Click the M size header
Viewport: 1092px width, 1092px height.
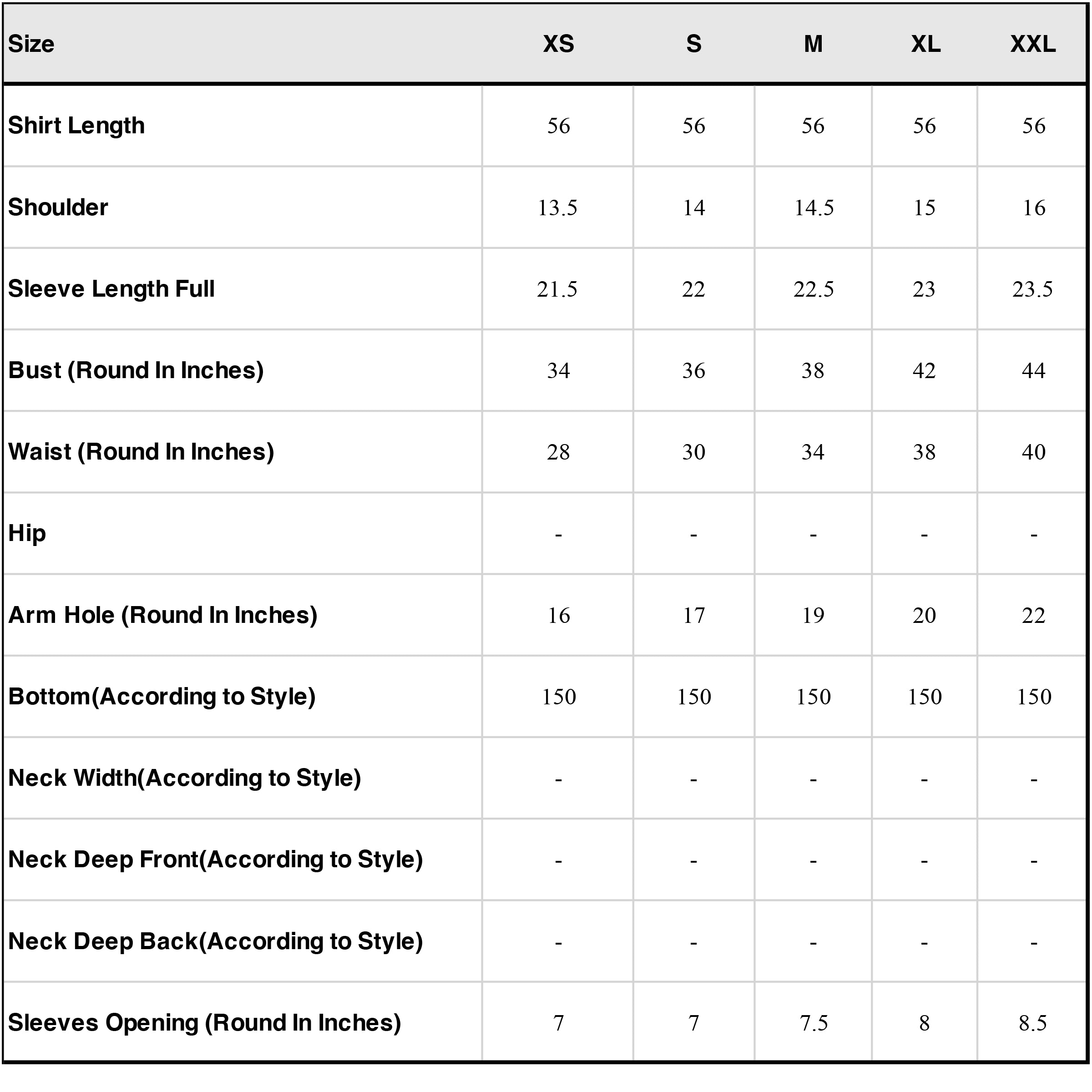pos(813,44)
